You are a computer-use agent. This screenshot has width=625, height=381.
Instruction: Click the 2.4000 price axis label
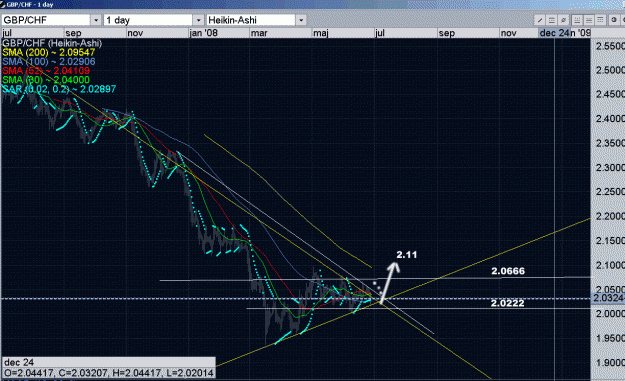point(610,119)
